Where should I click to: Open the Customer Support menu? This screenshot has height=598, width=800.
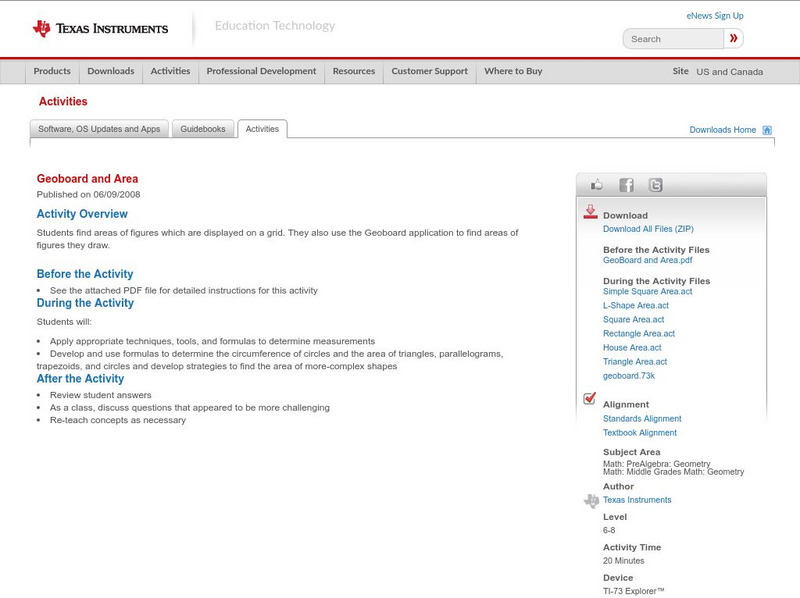430,71
